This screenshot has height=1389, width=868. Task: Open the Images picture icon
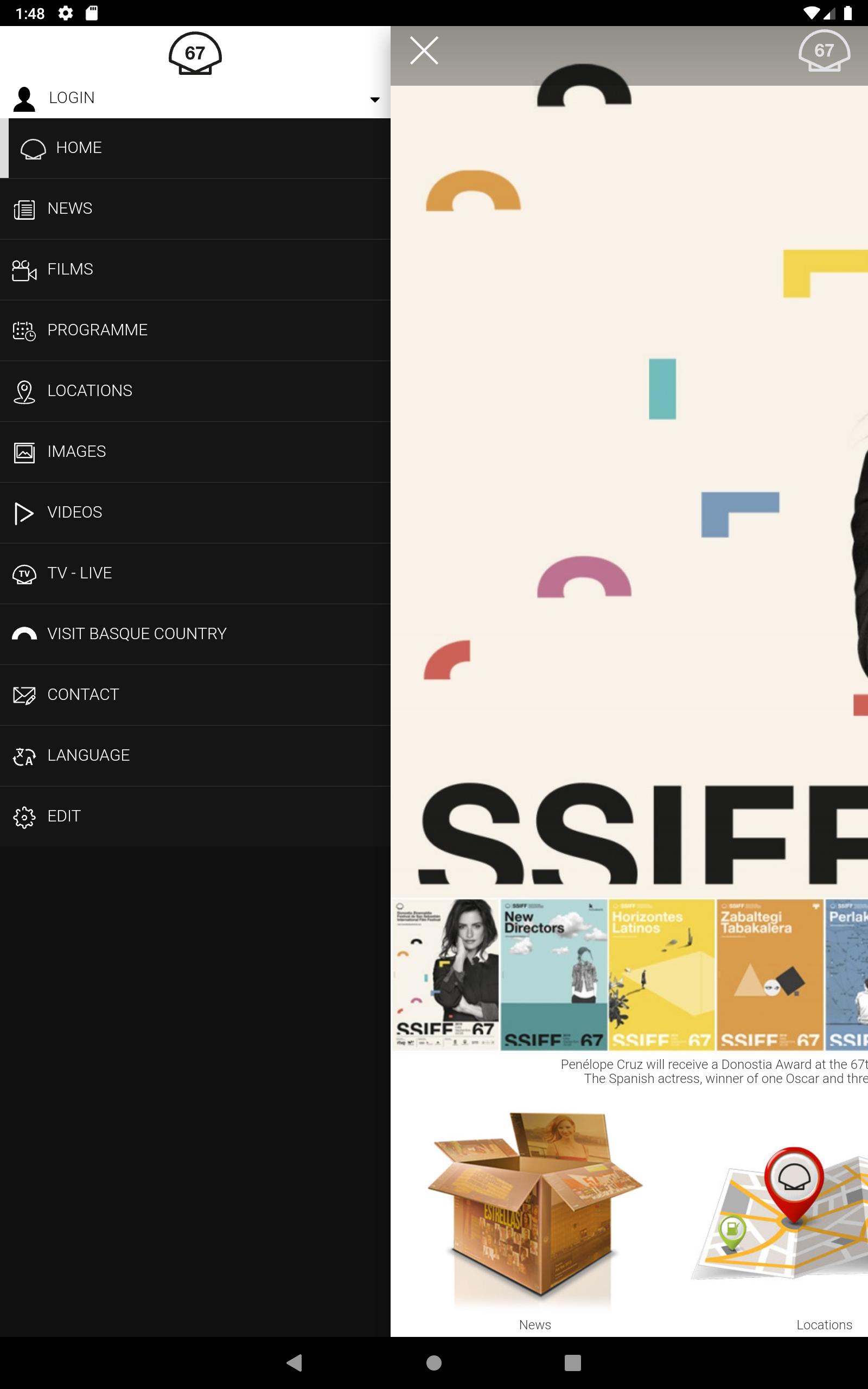pos(24,453)
